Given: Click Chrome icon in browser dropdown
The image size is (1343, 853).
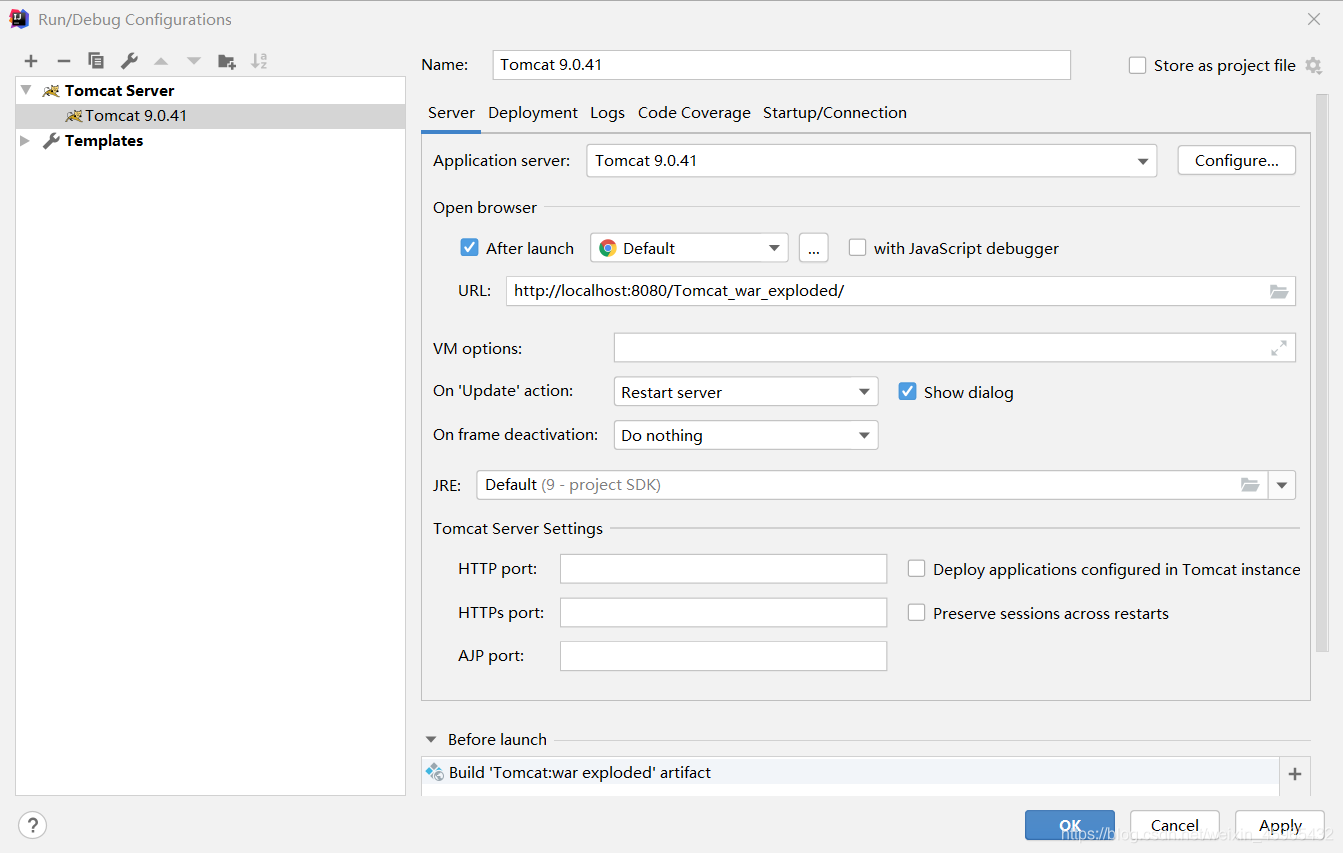Looking at the screenshot, I should 608,248.
